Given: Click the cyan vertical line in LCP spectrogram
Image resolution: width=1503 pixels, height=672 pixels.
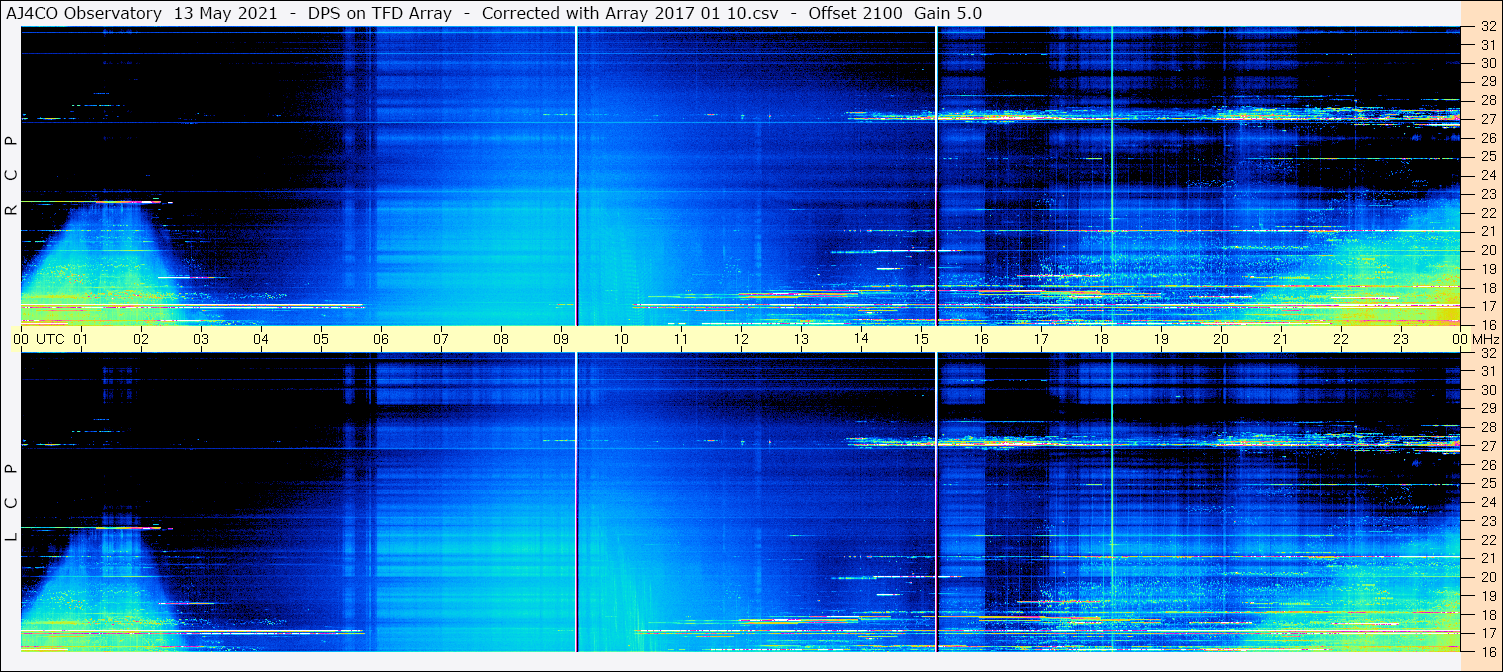Looking at the screenshot, I should point(1111,502).
